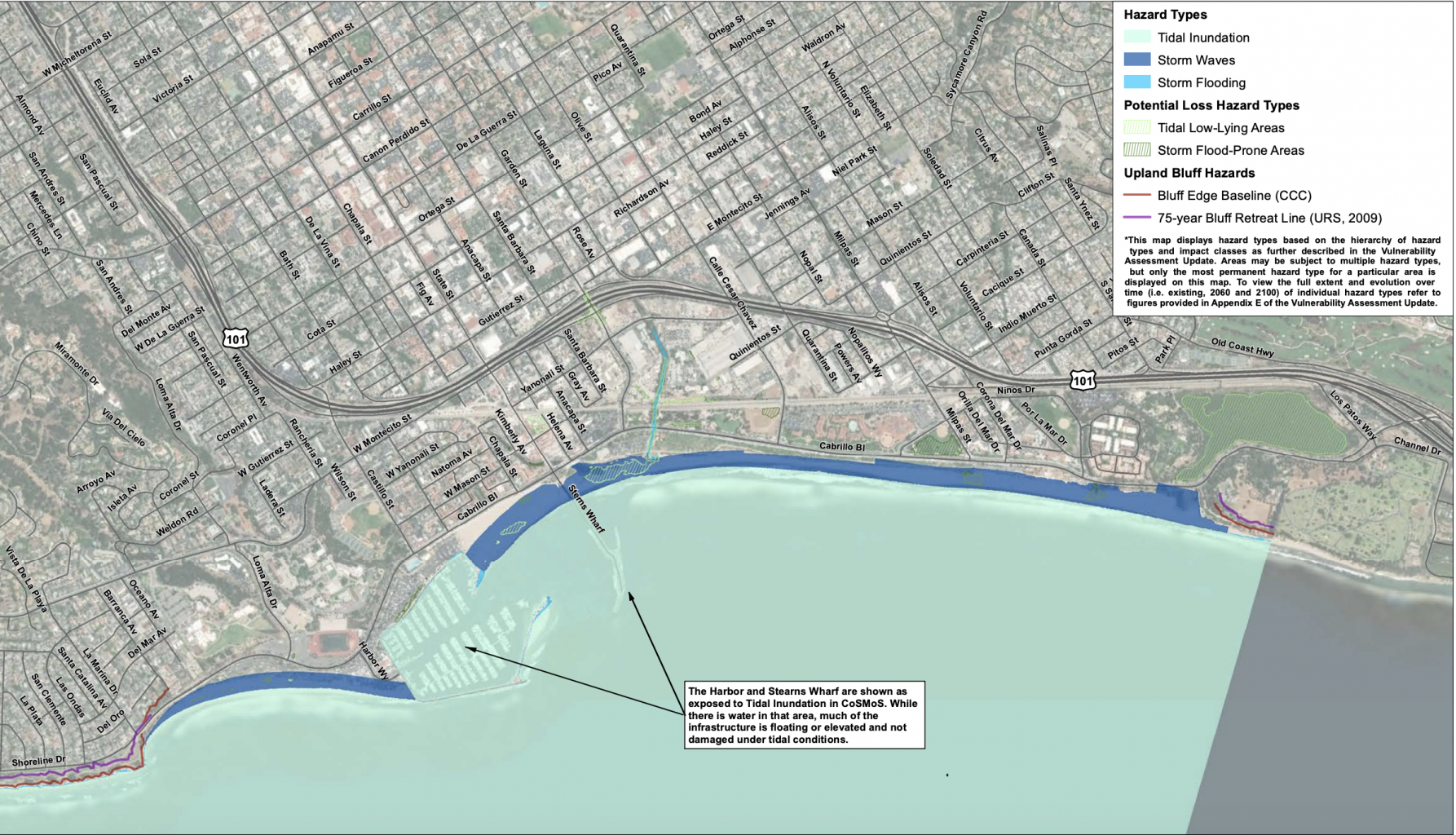Viewport: 1456px width, 835px height.
Task: Click the 'Punta Gorda St' label
Action: 1063,338
